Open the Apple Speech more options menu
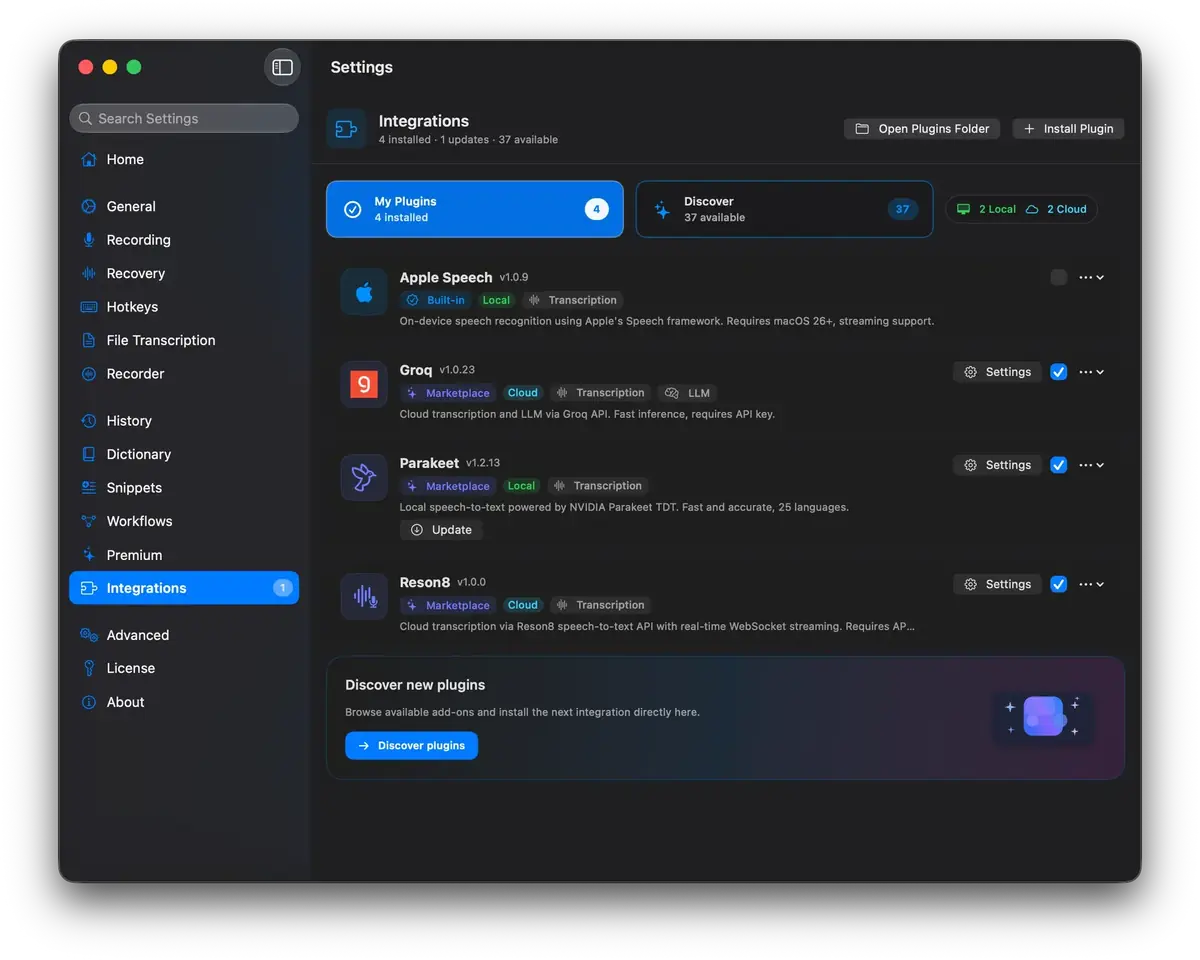Image resolution: width=1200 pixels, height=960 pixels. coord(1091,277)
